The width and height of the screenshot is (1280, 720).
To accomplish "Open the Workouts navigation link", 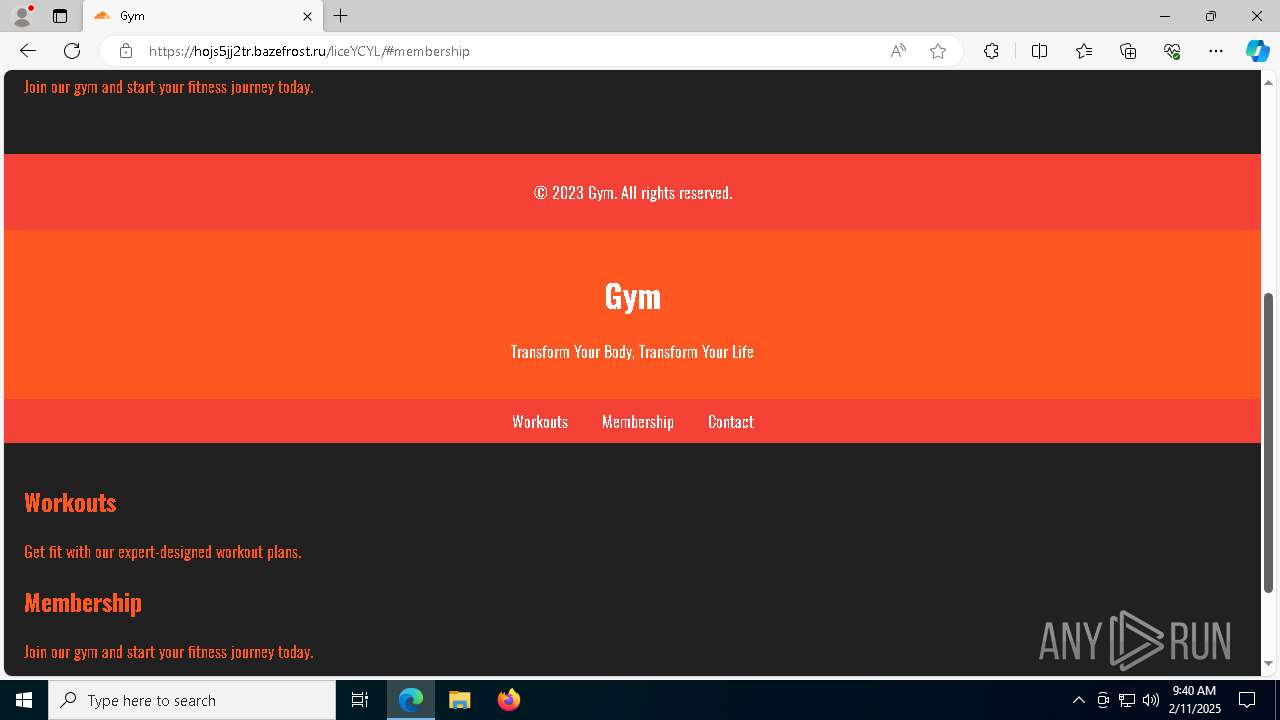I will 540,422.
